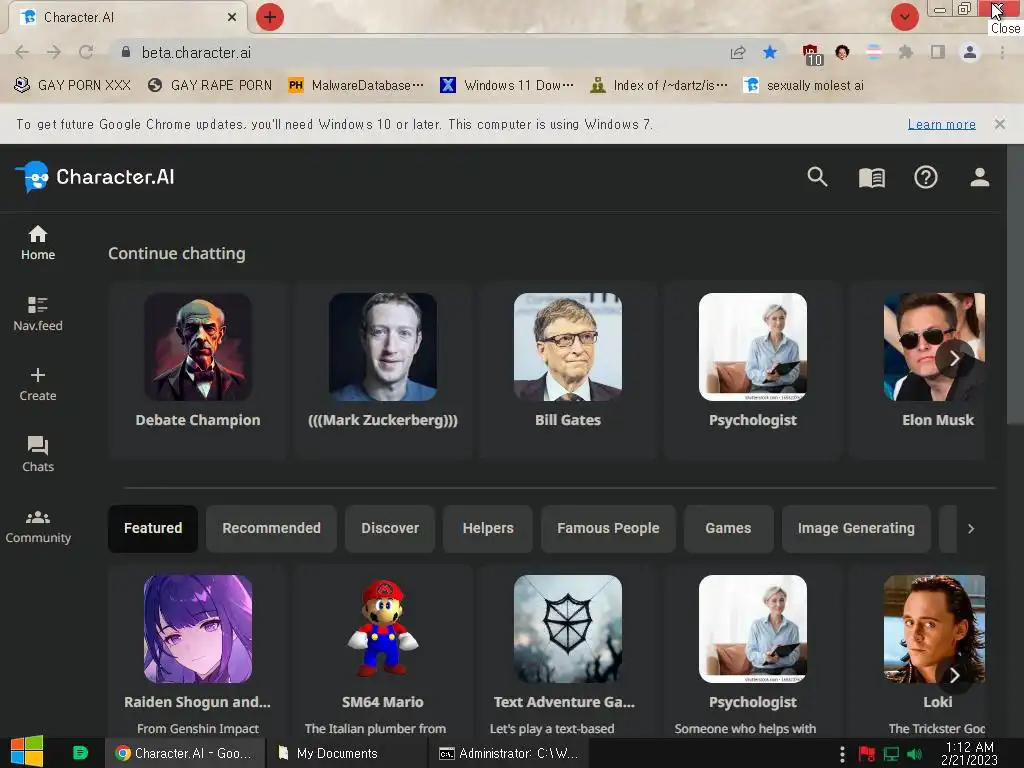Open the (((Mark Zuckerberg))) chat card
The height and width of the screenshot is (768, 1024).
click(x=383, y=370)
